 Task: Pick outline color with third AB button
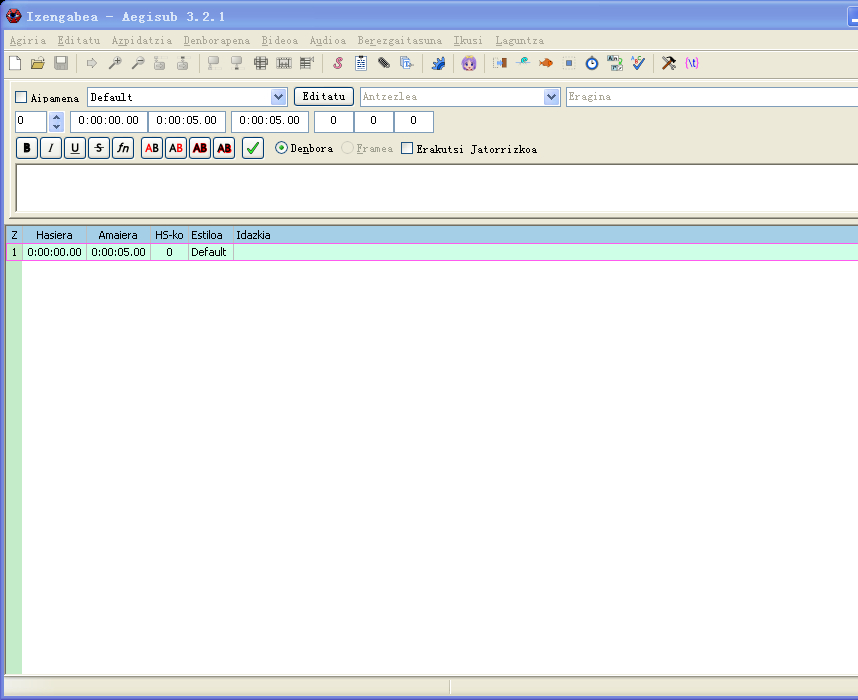200,148
